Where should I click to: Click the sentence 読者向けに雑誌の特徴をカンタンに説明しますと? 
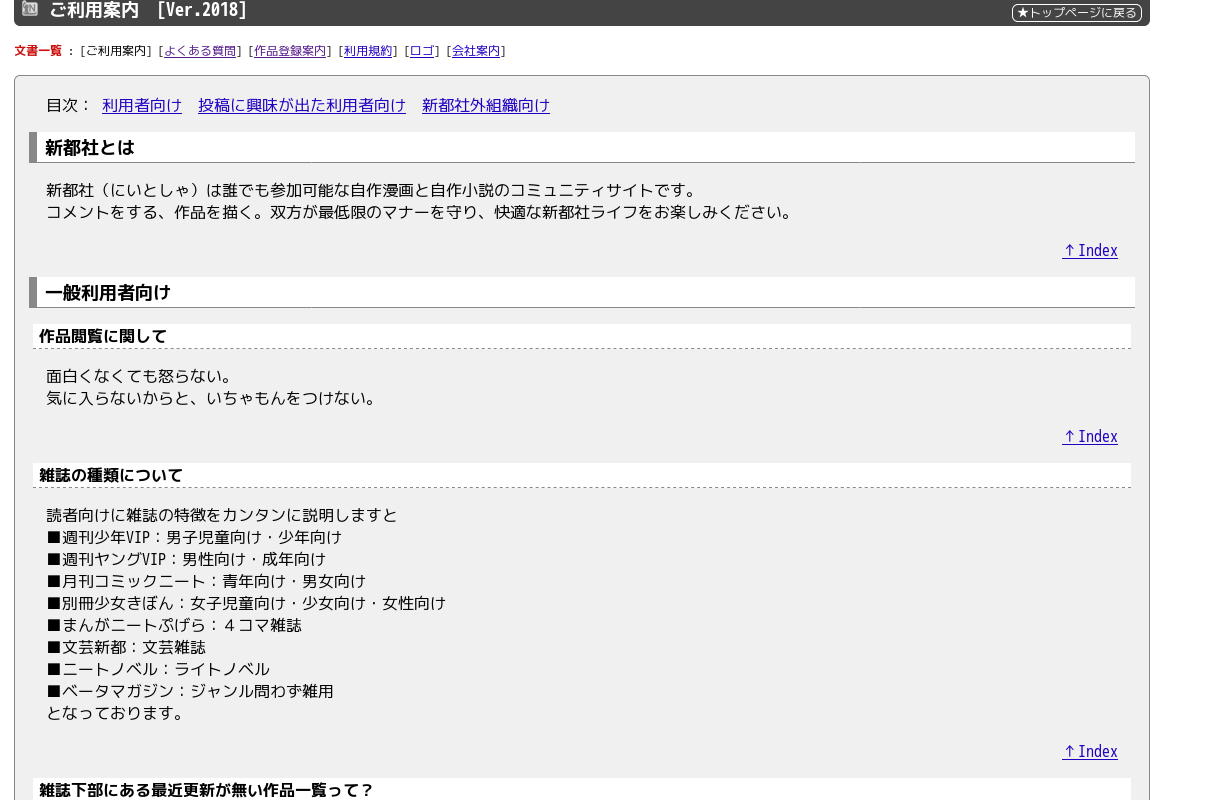pyautogui.click(x=222, y=516)
